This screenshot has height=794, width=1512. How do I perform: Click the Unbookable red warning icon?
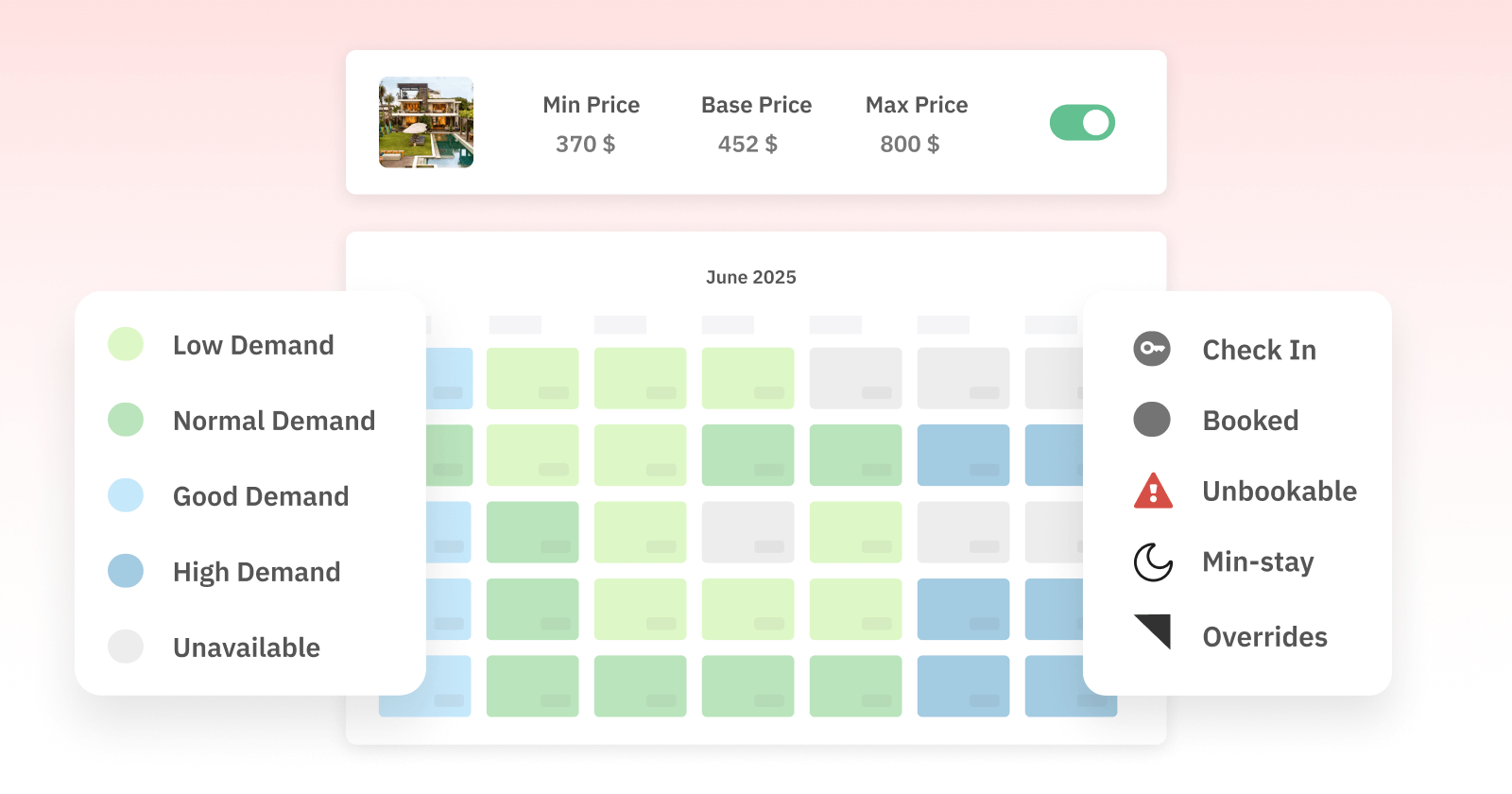click(1153, 491)
